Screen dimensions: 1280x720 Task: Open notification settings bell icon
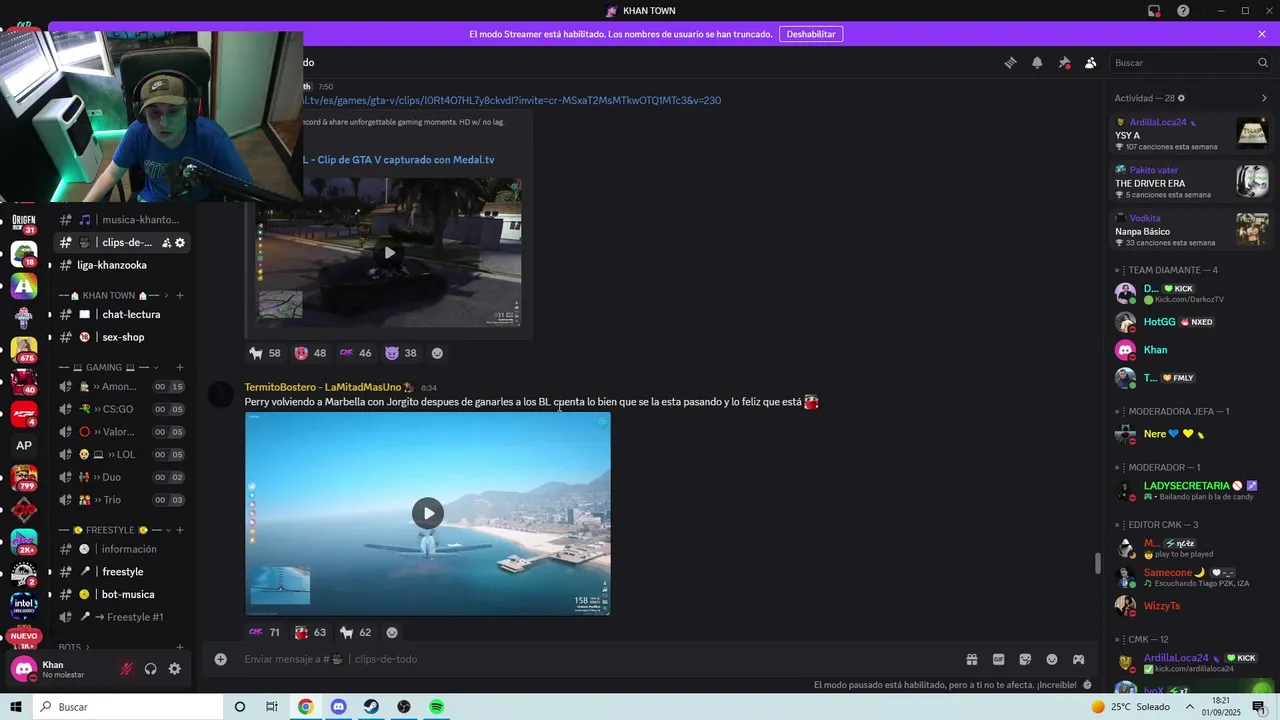pos(1037,62)
